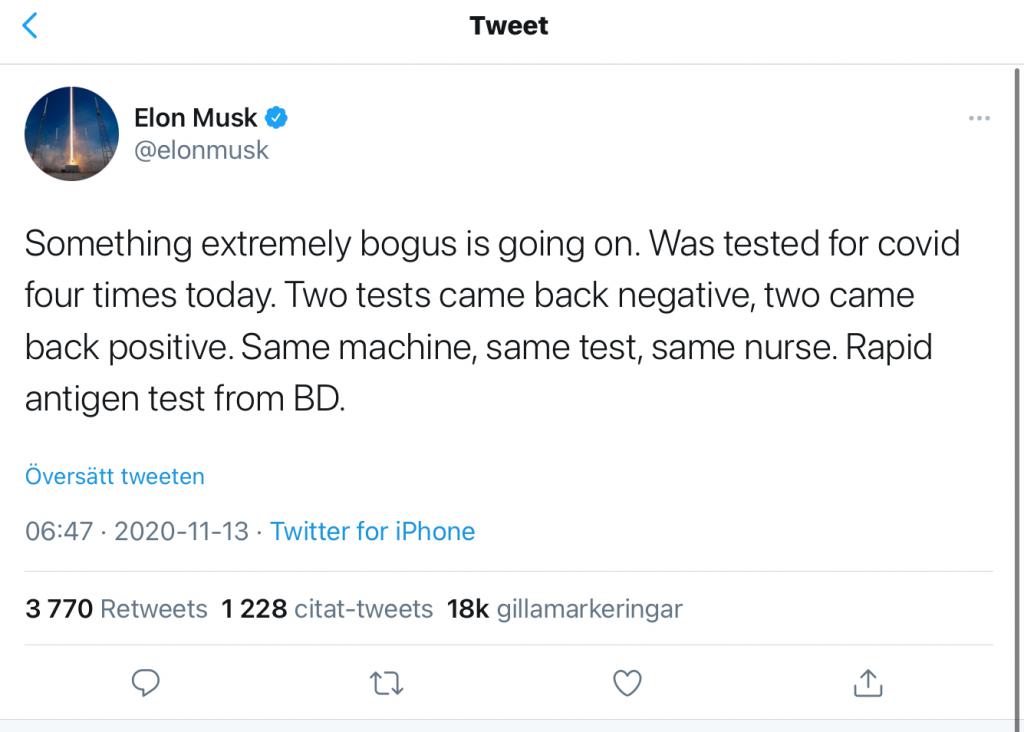This screenshot has height=732, width=1024.
Task: Show the 1 228 citat-tweets
Action: (x=327, y=609)
